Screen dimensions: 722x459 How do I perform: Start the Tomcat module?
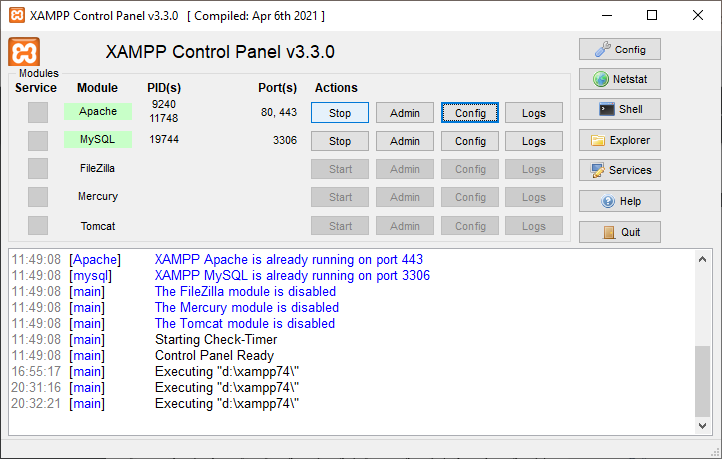[x=340, y=226]
